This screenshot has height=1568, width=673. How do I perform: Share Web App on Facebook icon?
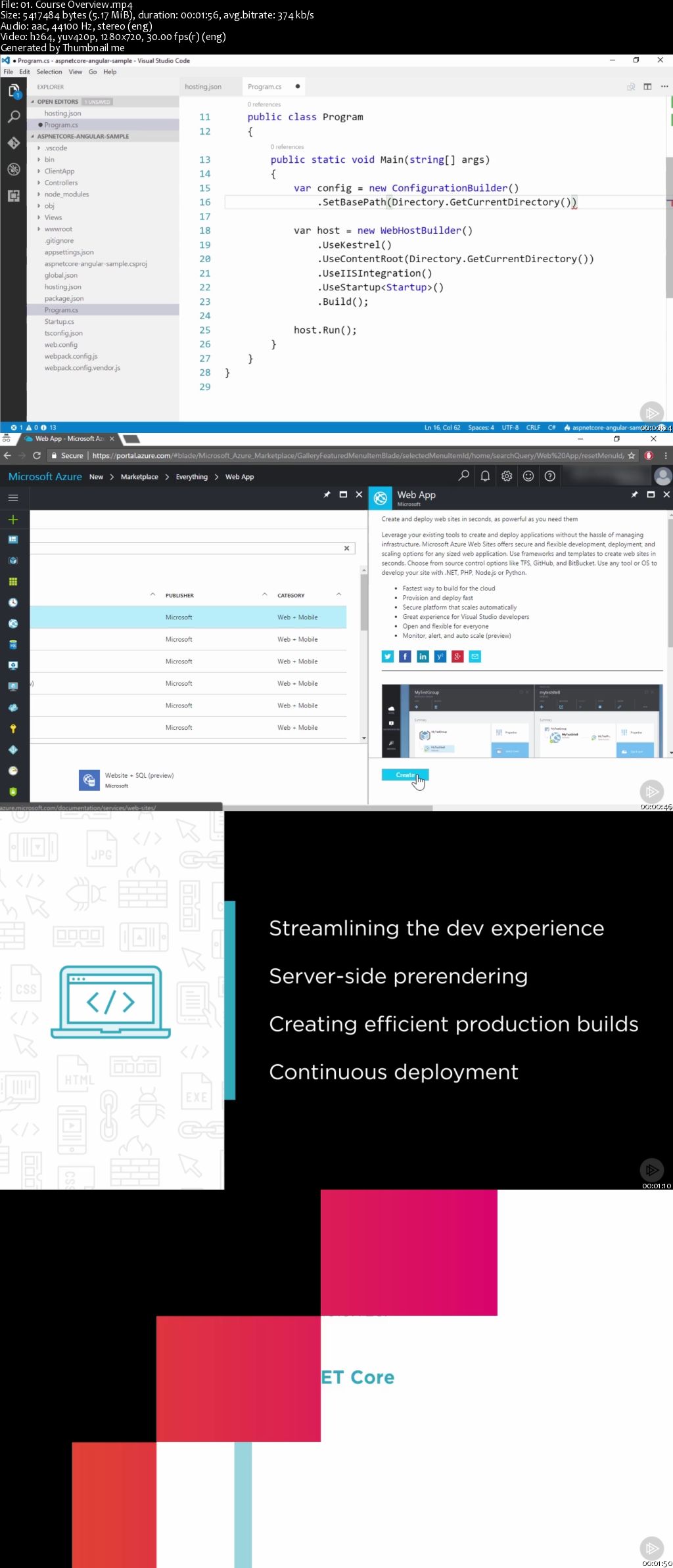coord(406,656)
